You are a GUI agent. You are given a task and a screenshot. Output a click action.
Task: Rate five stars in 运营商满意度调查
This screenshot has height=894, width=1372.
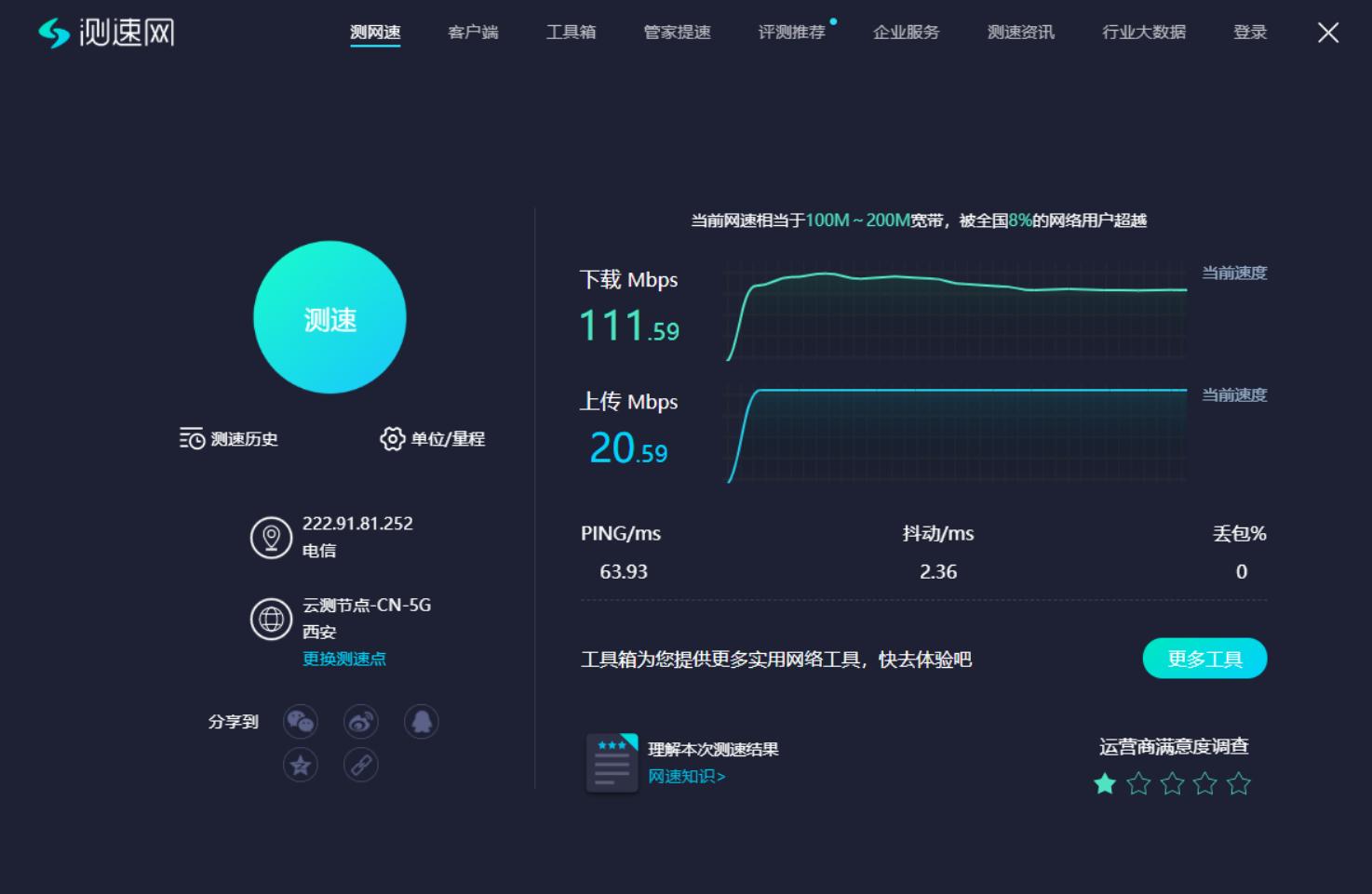(x=1238, y=784)
